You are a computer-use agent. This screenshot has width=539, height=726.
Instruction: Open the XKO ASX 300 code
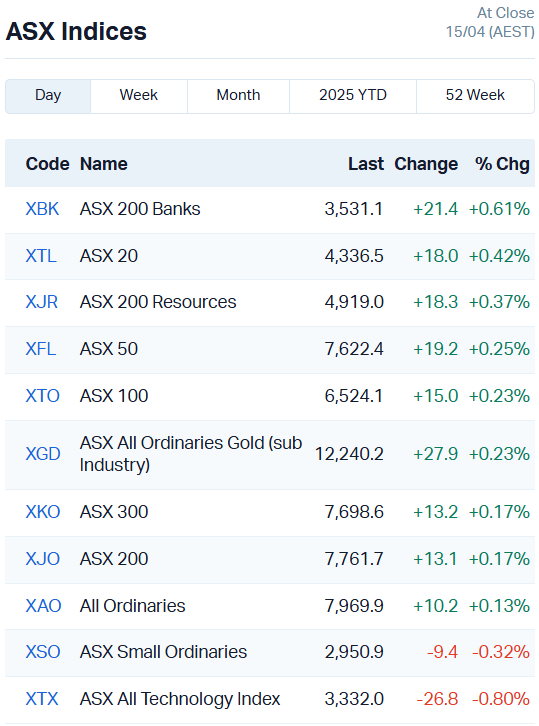click(x=43, y=512)
